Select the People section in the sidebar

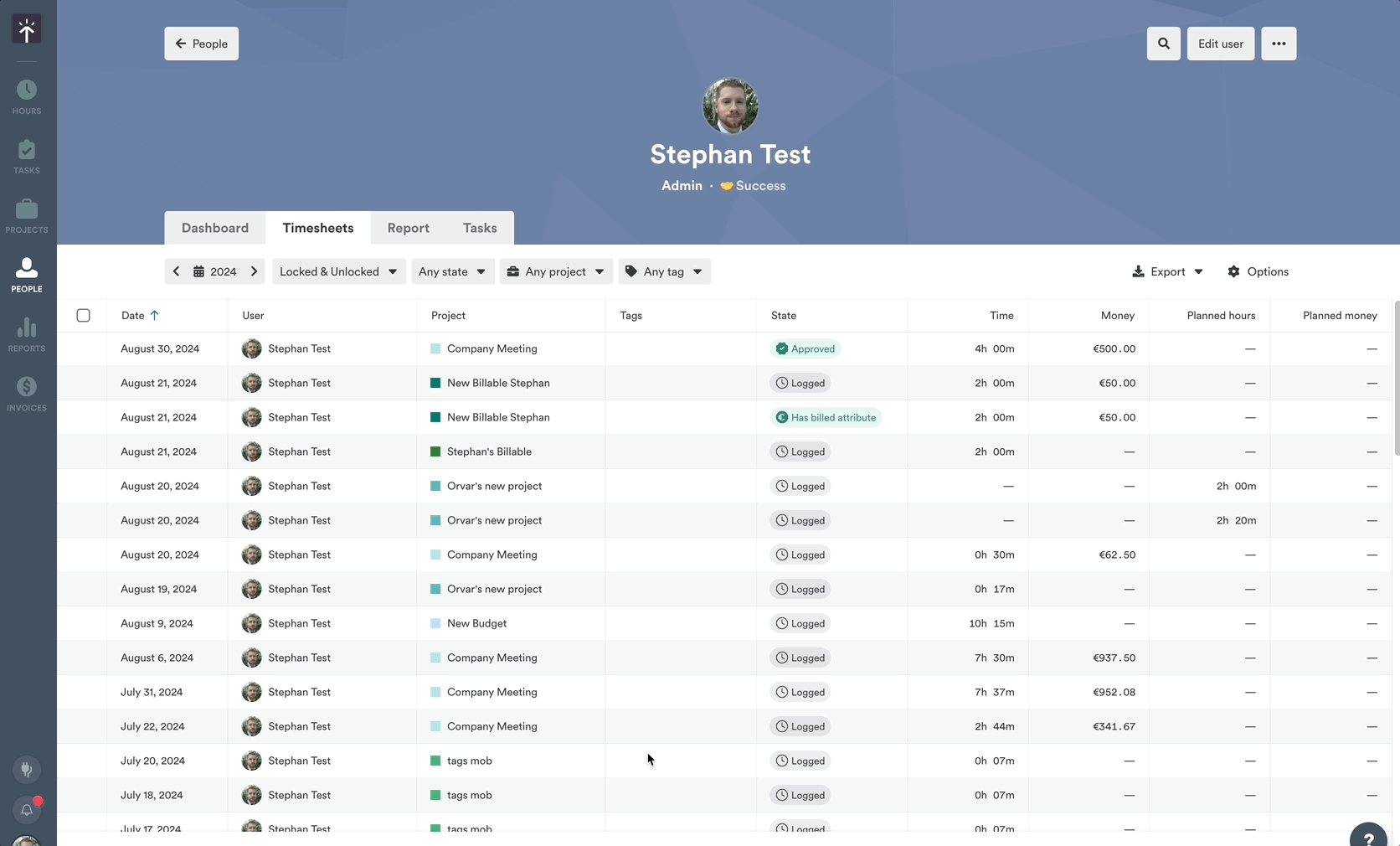click(26, 275)
